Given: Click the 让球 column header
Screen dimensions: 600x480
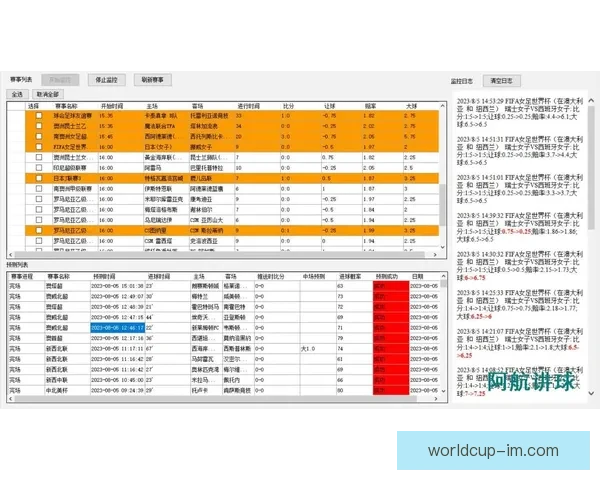Looking at the screenshot, I should pyautogui.click(x=329, y=106).
